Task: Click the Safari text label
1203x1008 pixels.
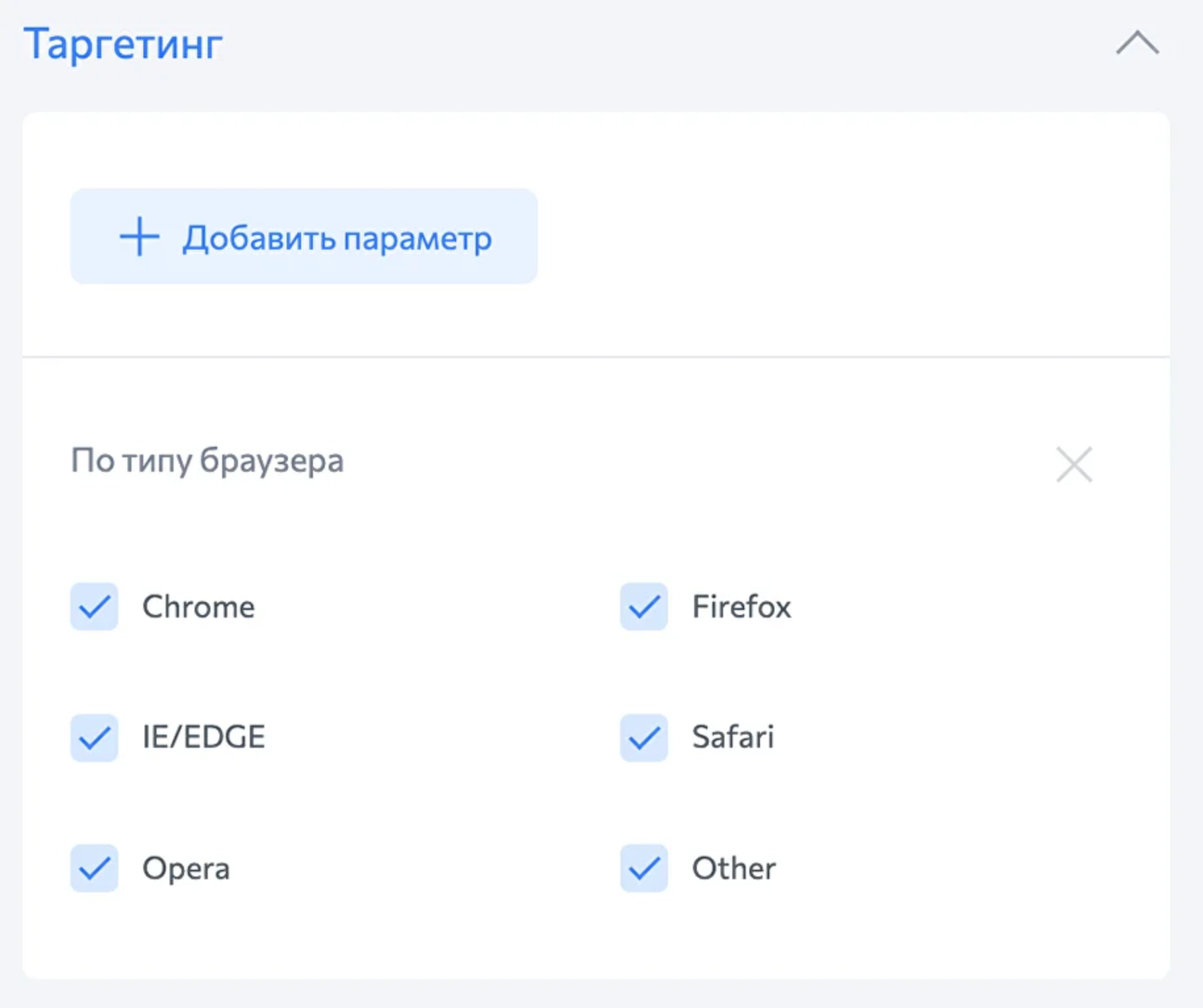Action: pyautogui.click(x=732, y=737)
